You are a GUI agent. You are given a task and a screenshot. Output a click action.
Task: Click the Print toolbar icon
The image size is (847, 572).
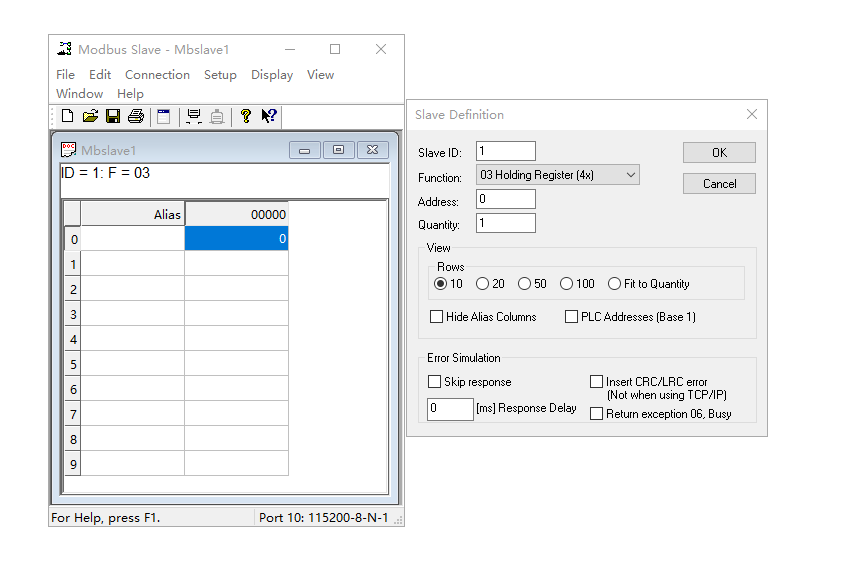point(136,117)
